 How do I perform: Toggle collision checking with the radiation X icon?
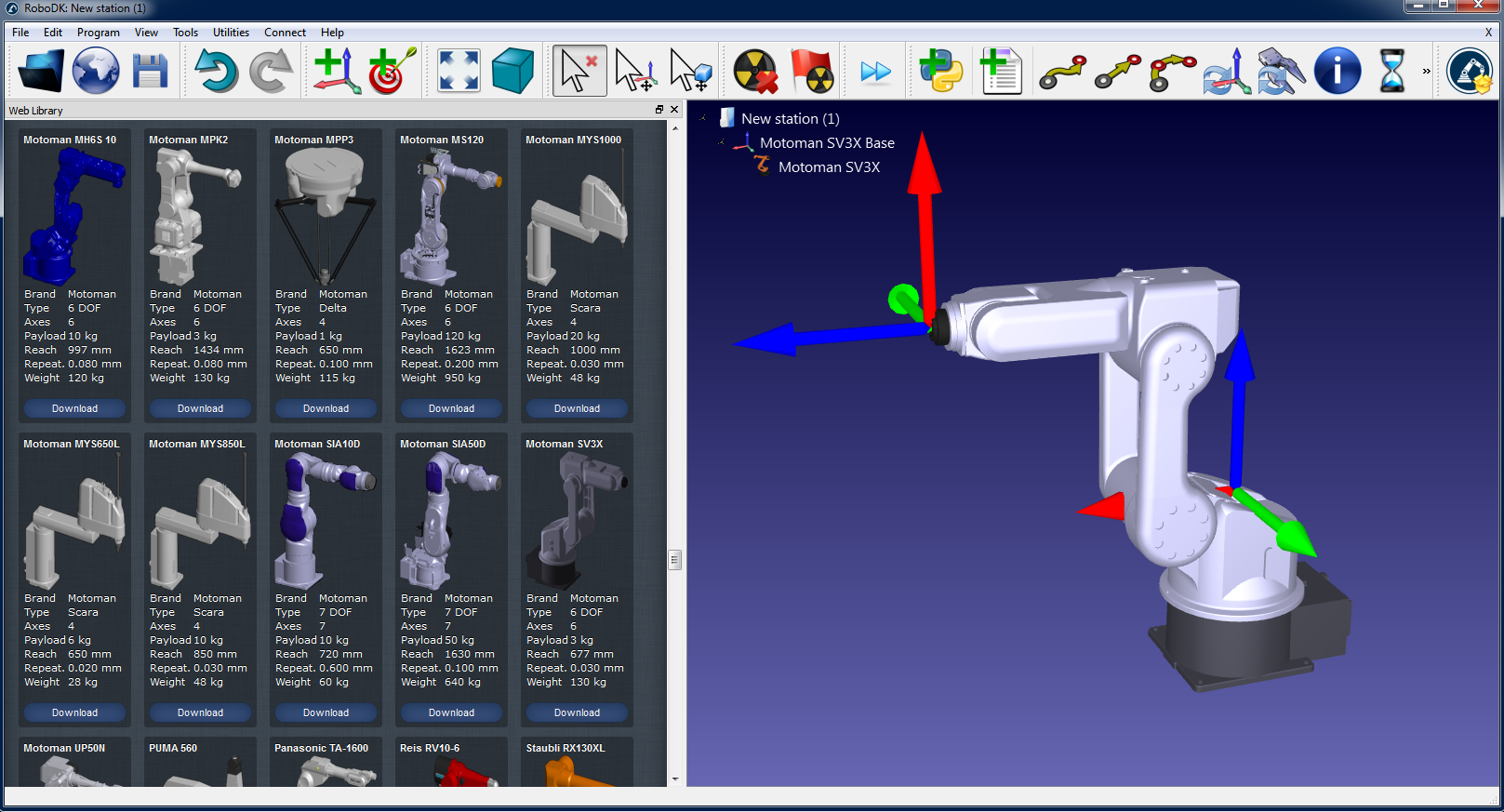(755, 71)
